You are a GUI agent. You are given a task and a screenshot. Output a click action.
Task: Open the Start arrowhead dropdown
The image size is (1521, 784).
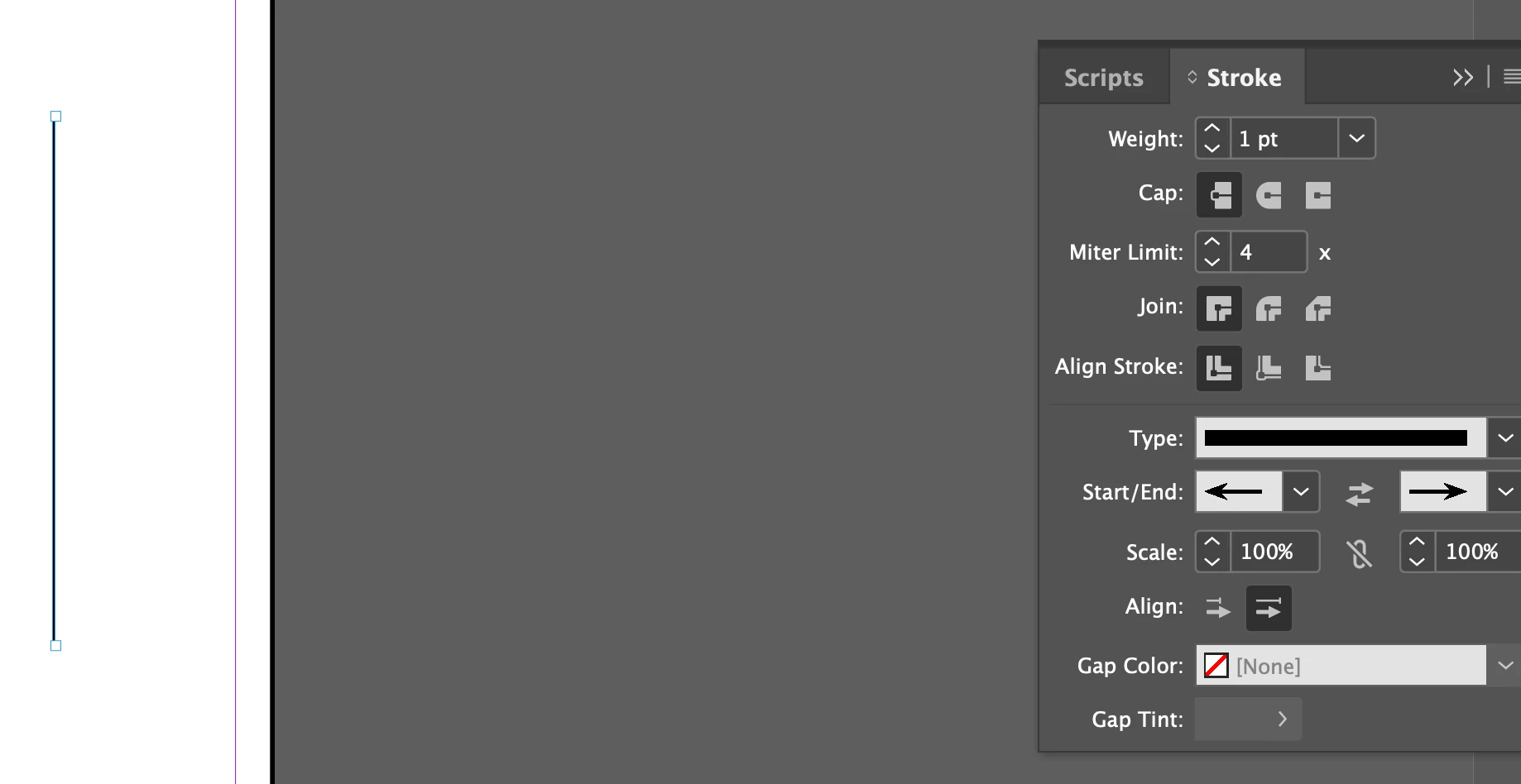1301,492
